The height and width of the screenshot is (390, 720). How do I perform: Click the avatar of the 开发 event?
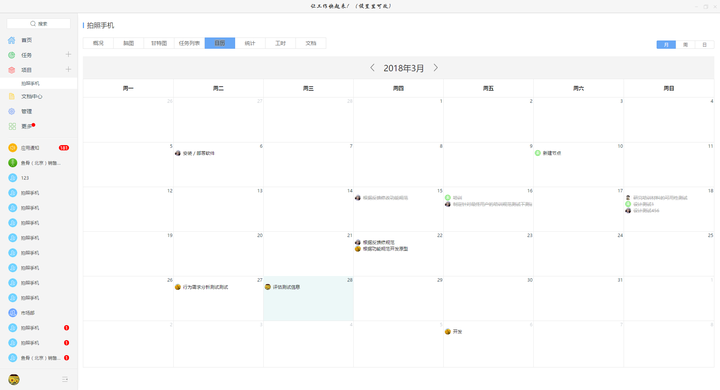pos(448,332)
